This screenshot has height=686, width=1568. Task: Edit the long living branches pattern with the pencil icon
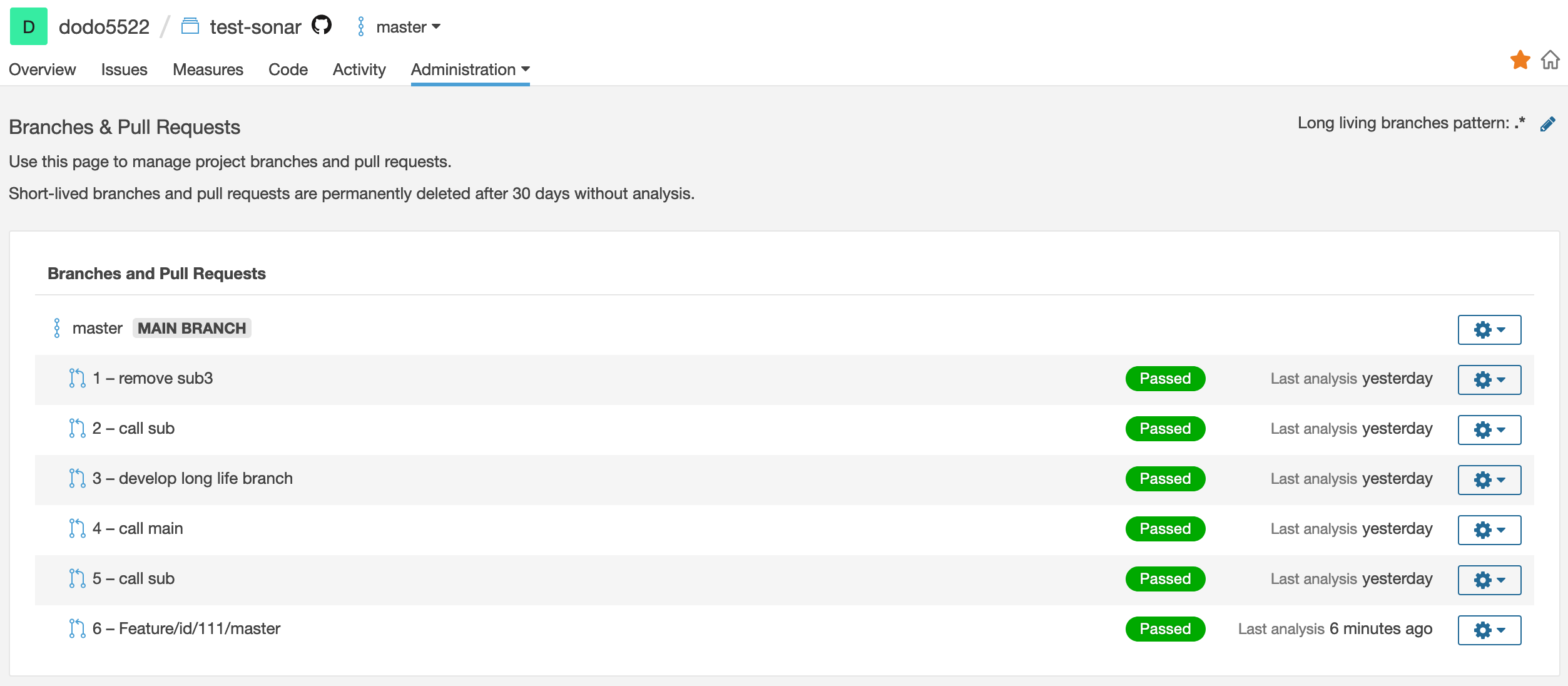click(1547, 124)
